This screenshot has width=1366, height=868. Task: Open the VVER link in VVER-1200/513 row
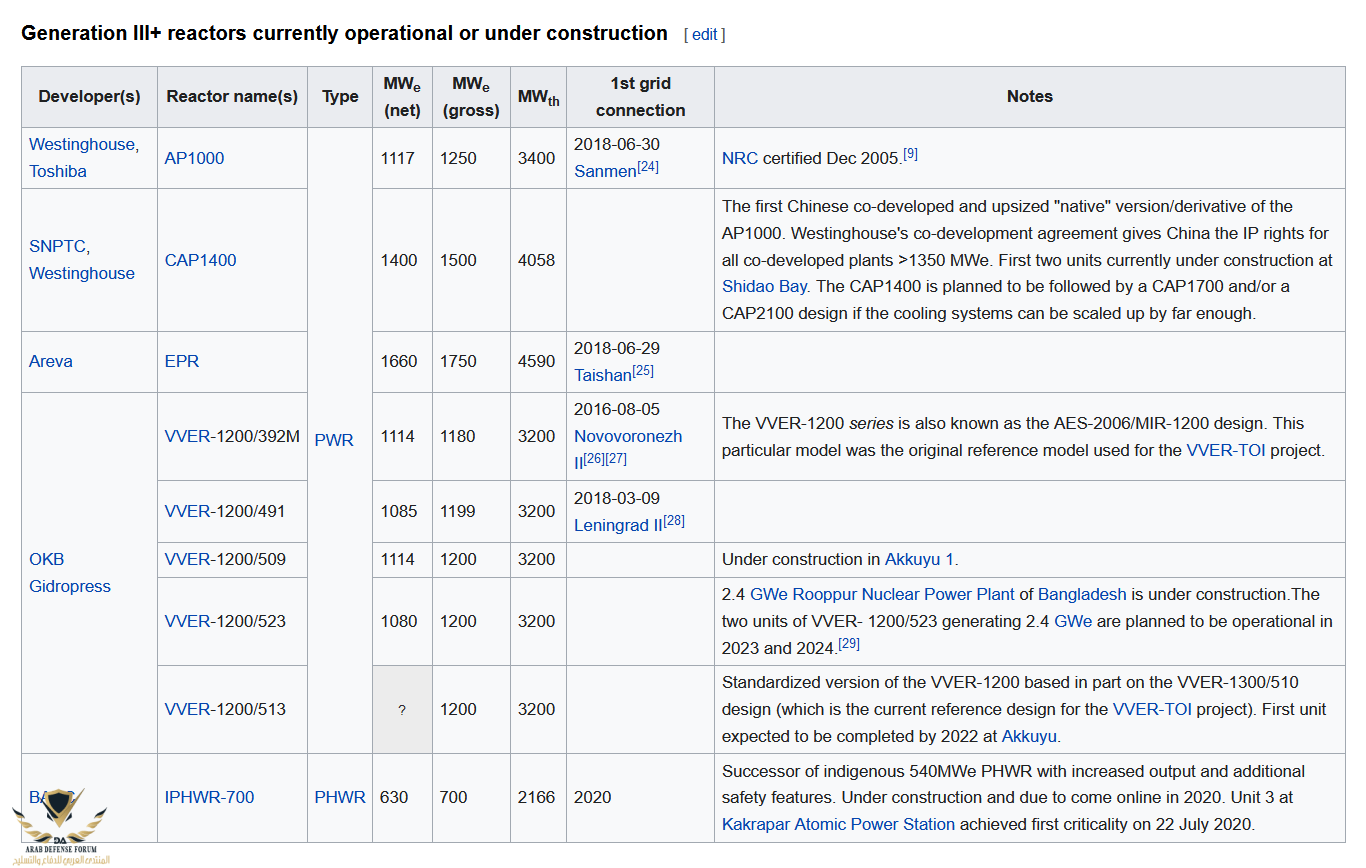(x=188, y=709)
